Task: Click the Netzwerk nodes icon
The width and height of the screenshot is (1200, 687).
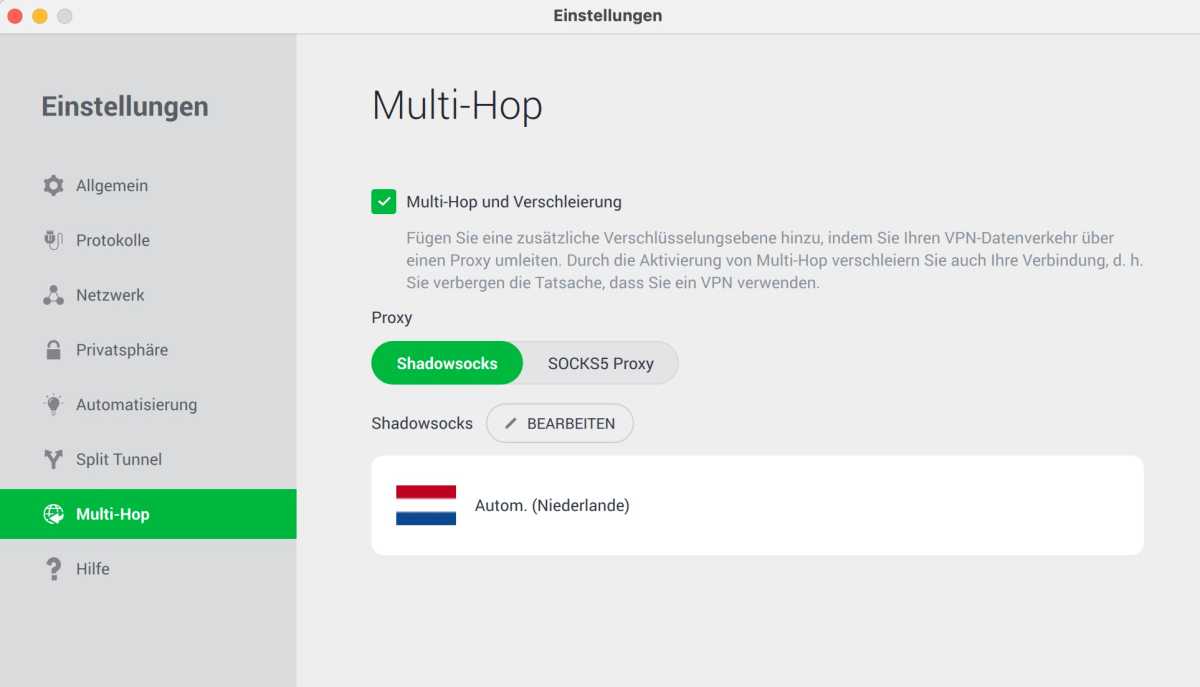Action: coord(53,296)
